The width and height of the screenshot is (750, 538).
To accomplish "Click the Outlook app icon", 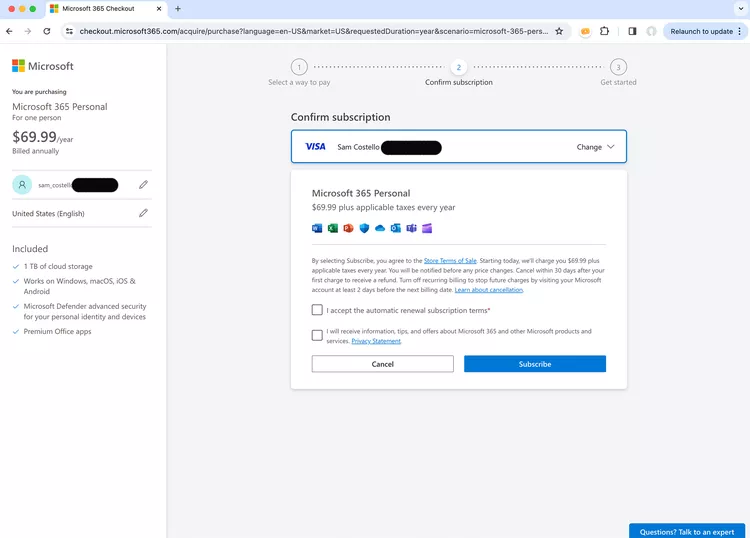I will click(x=396, y=228).
